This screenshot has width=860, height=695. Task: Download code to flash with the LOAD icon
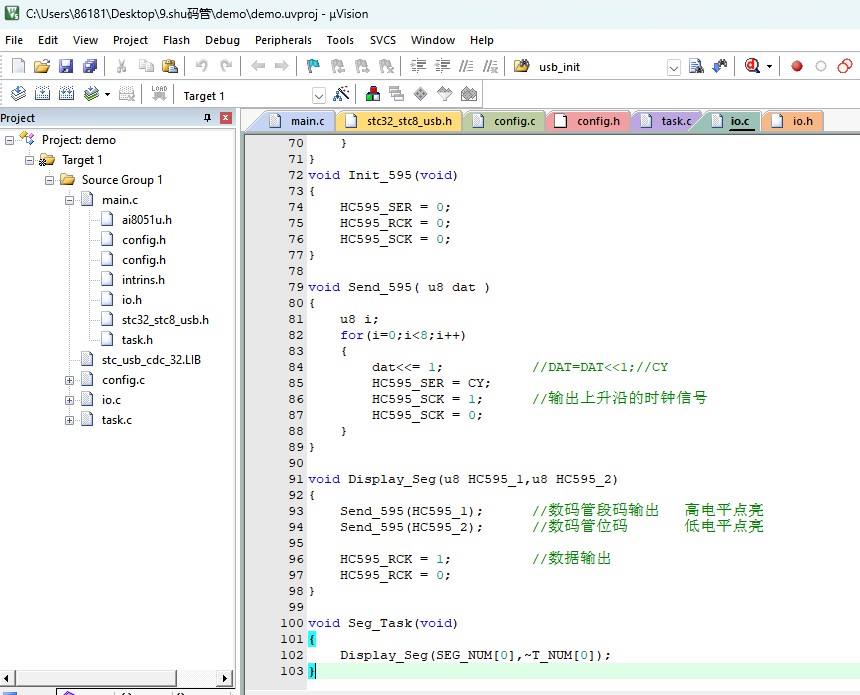(159, 95)
